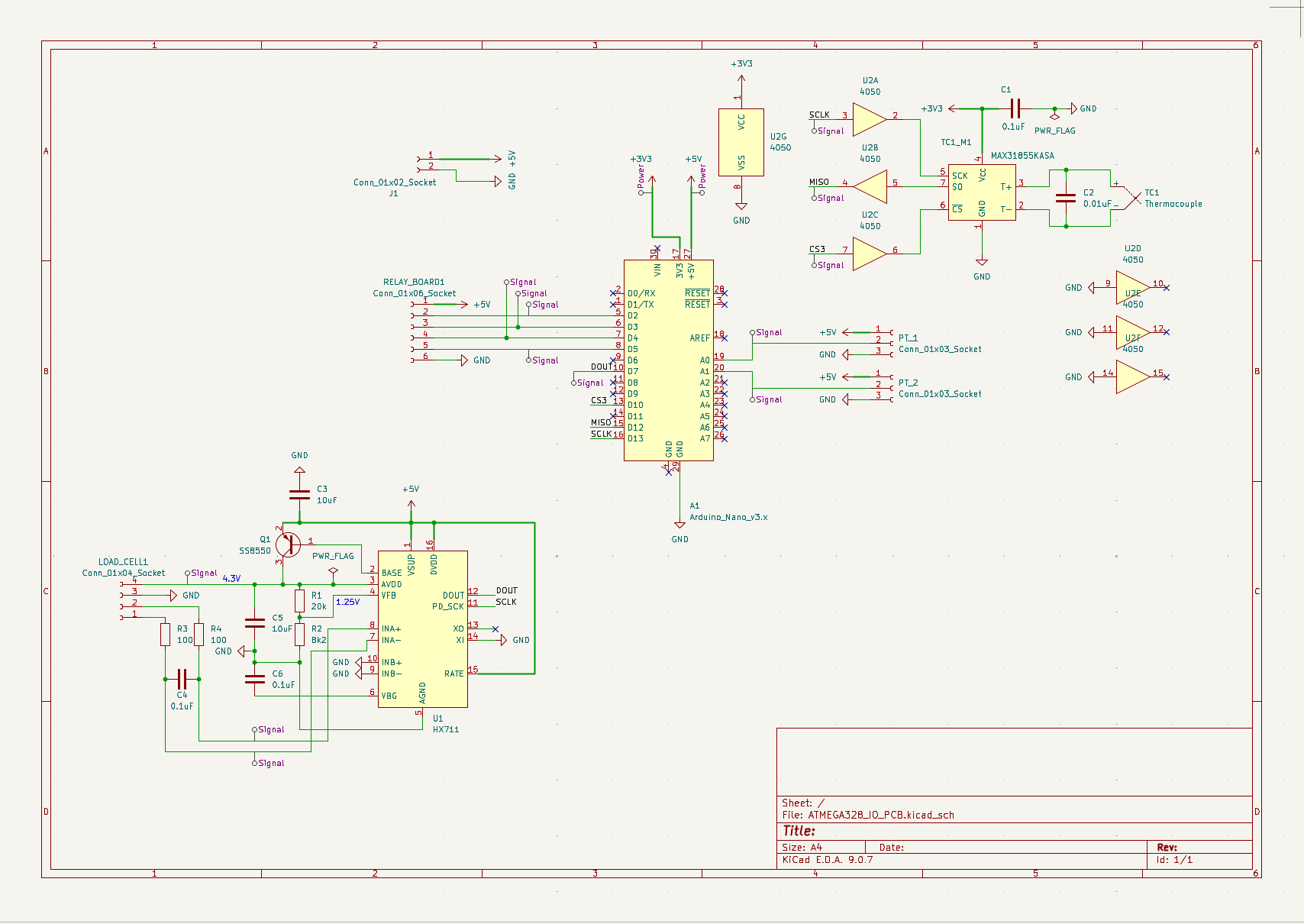
Task: Click the Conn_01x04_Socket label under LOAD_CELL1
Action: (124, 573)
